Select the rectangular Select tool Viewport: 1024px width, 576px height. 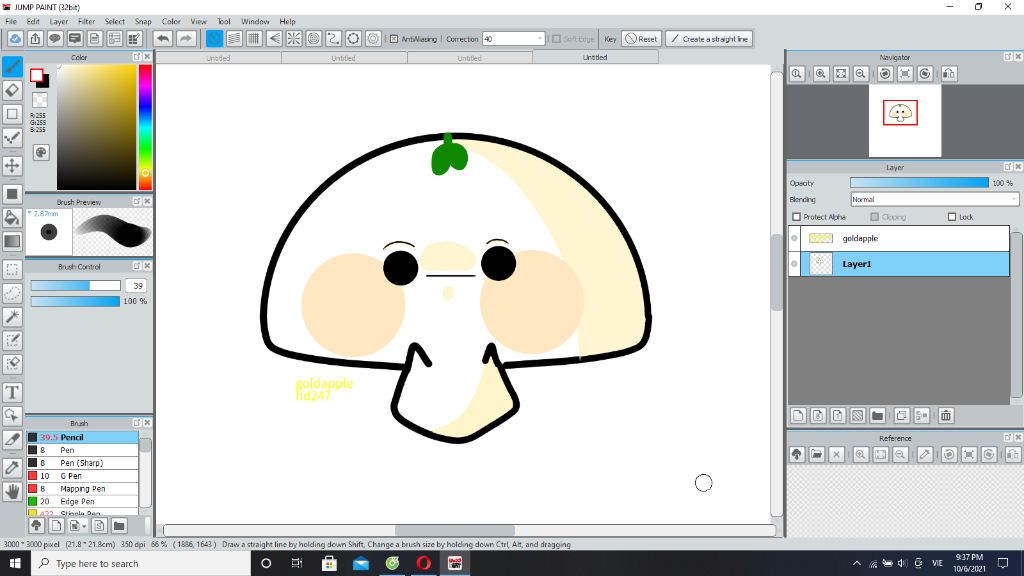click(x=12, y=269)
